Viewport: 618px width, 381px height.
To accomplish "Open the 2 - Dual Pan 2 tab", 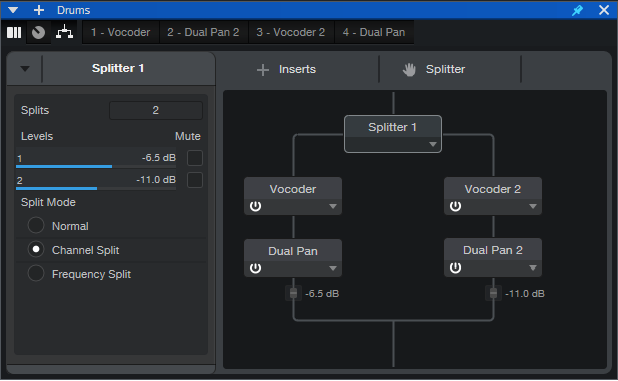I will coord(203,32).
